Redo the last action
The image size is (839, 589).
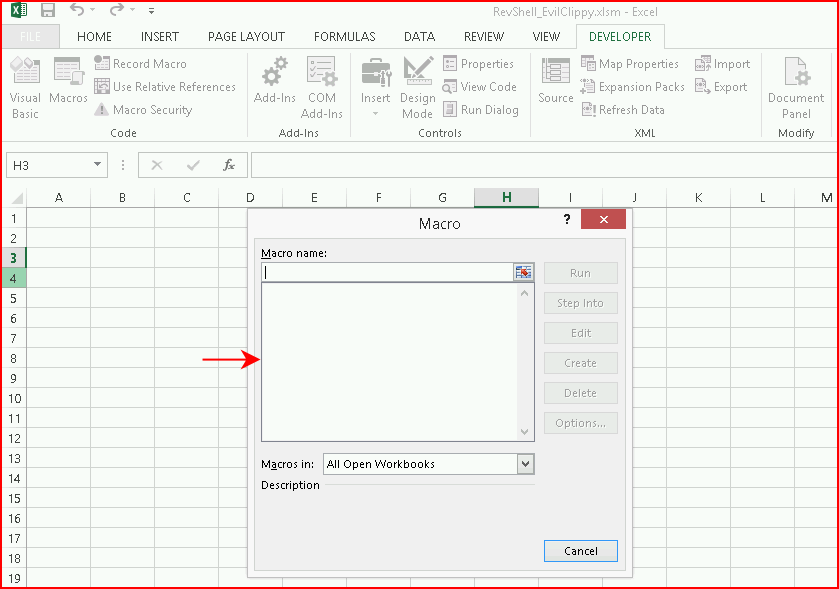(x=116, y=10)
